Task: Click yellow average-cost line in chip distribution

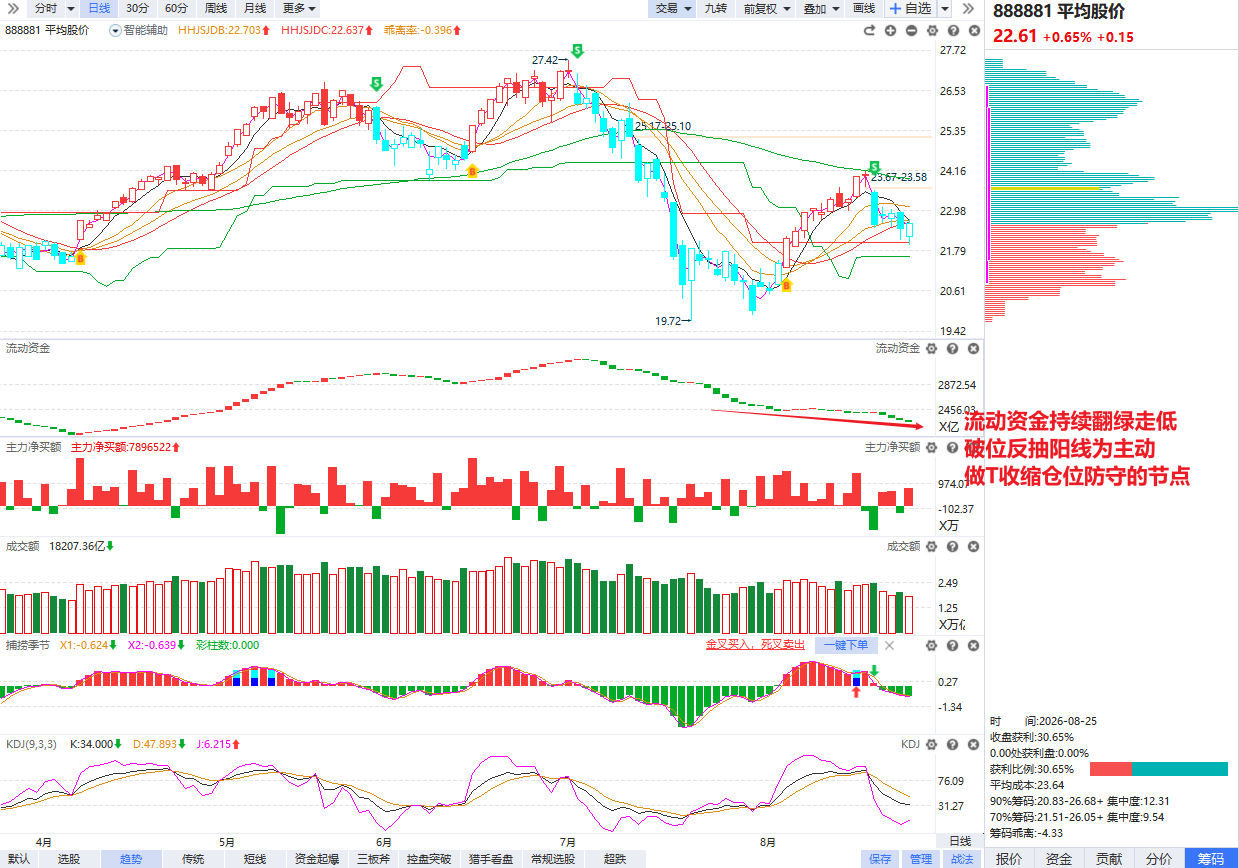Action: pos(1044,188)
